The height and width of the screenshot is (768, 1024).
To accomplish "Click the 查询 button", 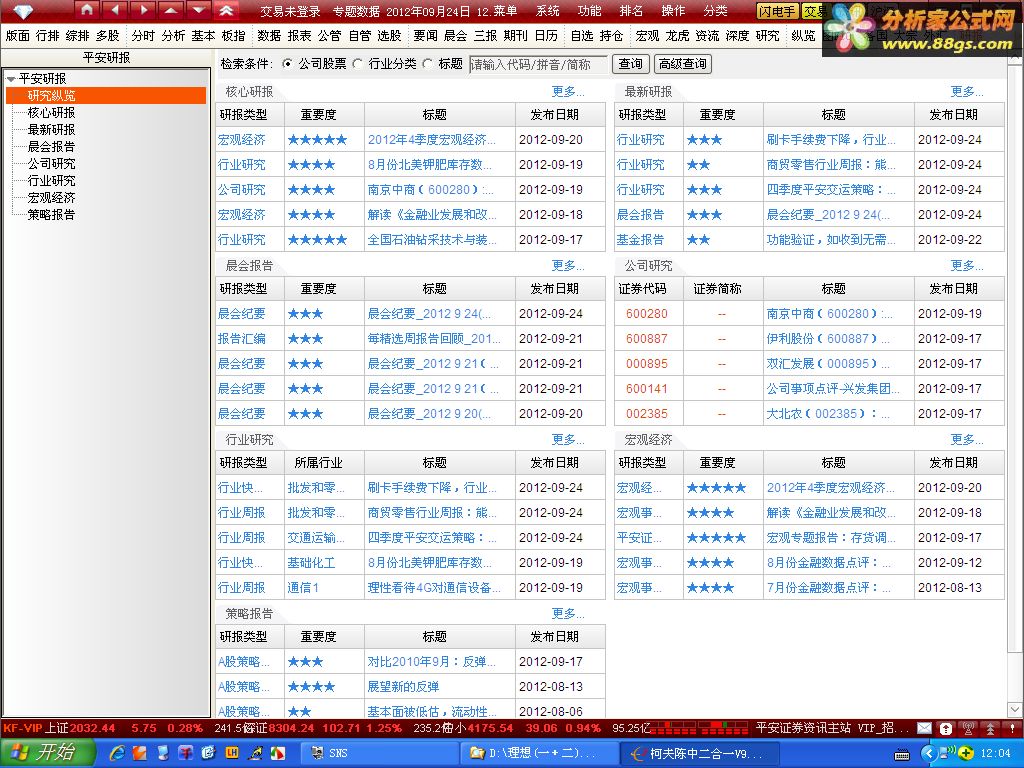I will coord(630,64).
